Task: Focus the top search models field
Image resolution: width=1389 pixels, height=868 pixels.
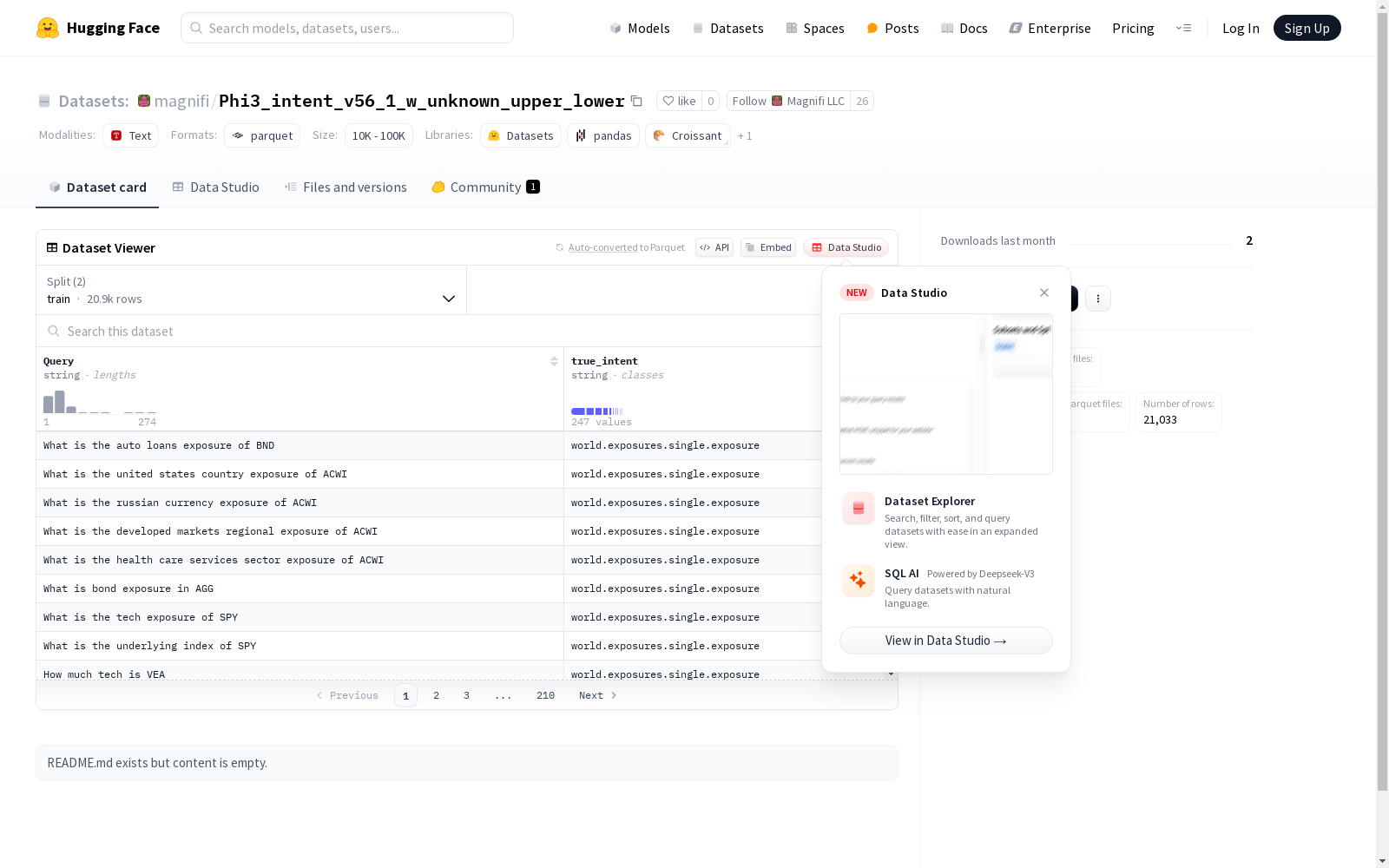Action: point(347,28)
